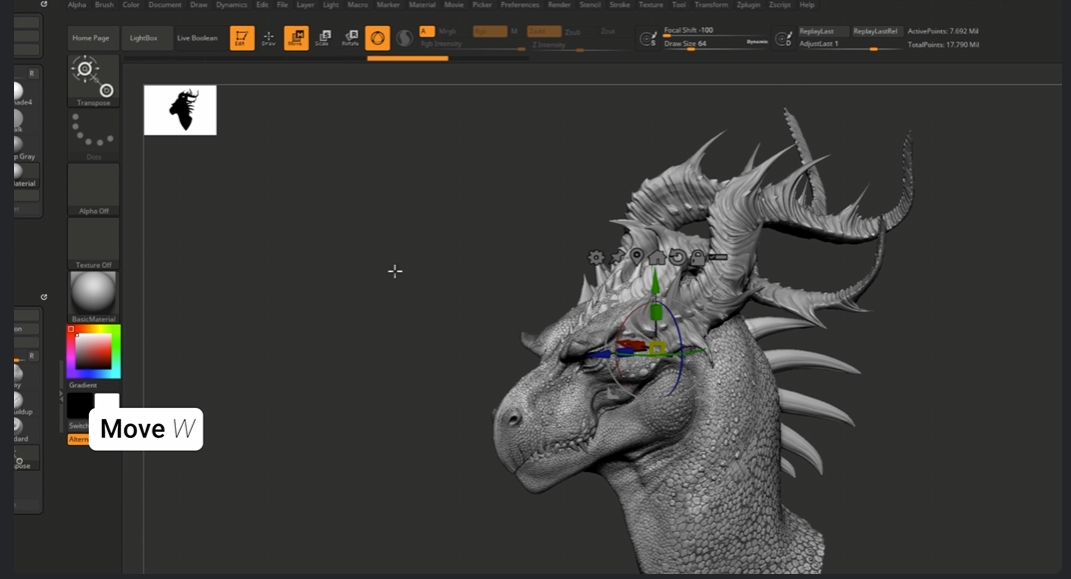The width and height of the screenshot is (1071, 579).
Task: Open the Home Page button
Action: 91,38
